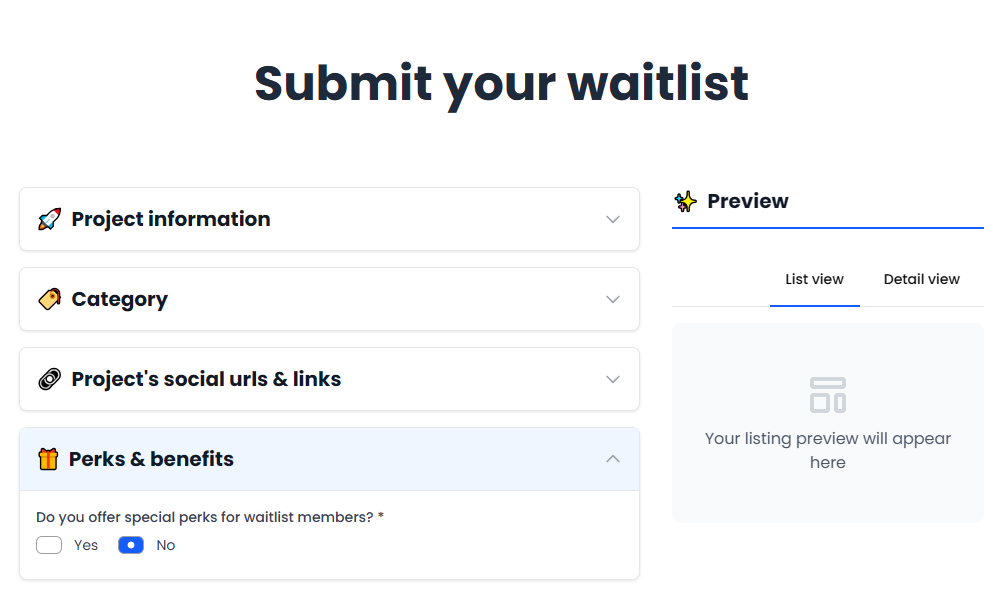Image resolution: width=1001 pixels, height=593 pixels.
Task: Select the Yes radio for special perks
Action: pos(49,545)
